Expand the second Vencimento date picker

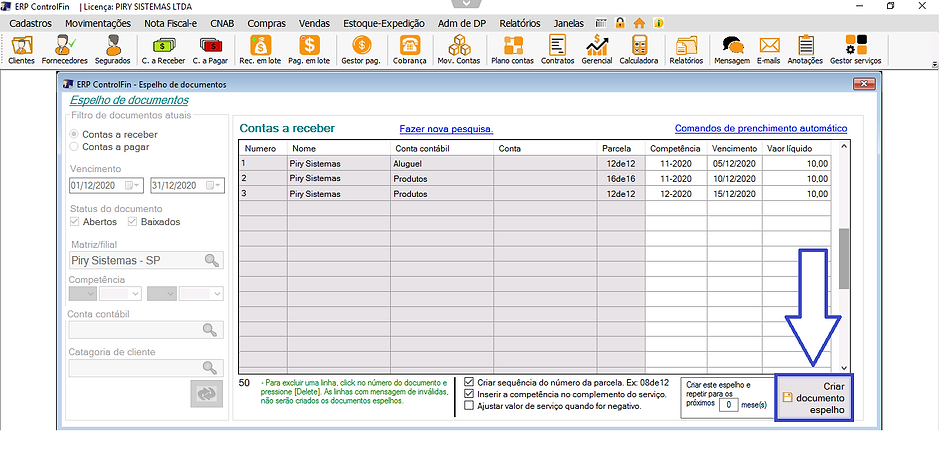point(214,186)
